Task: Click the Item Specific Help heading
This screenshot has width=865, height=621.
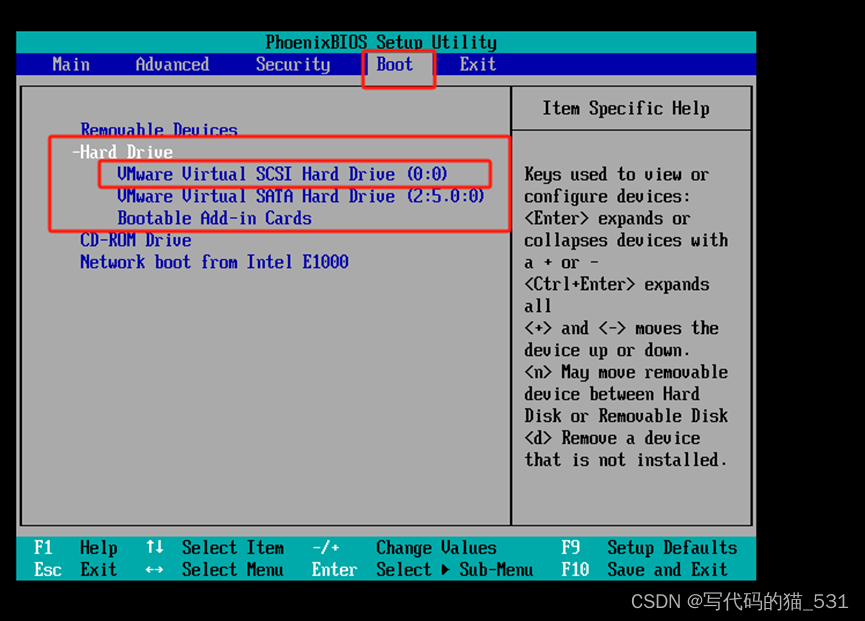Action: [x=626, y=109]
